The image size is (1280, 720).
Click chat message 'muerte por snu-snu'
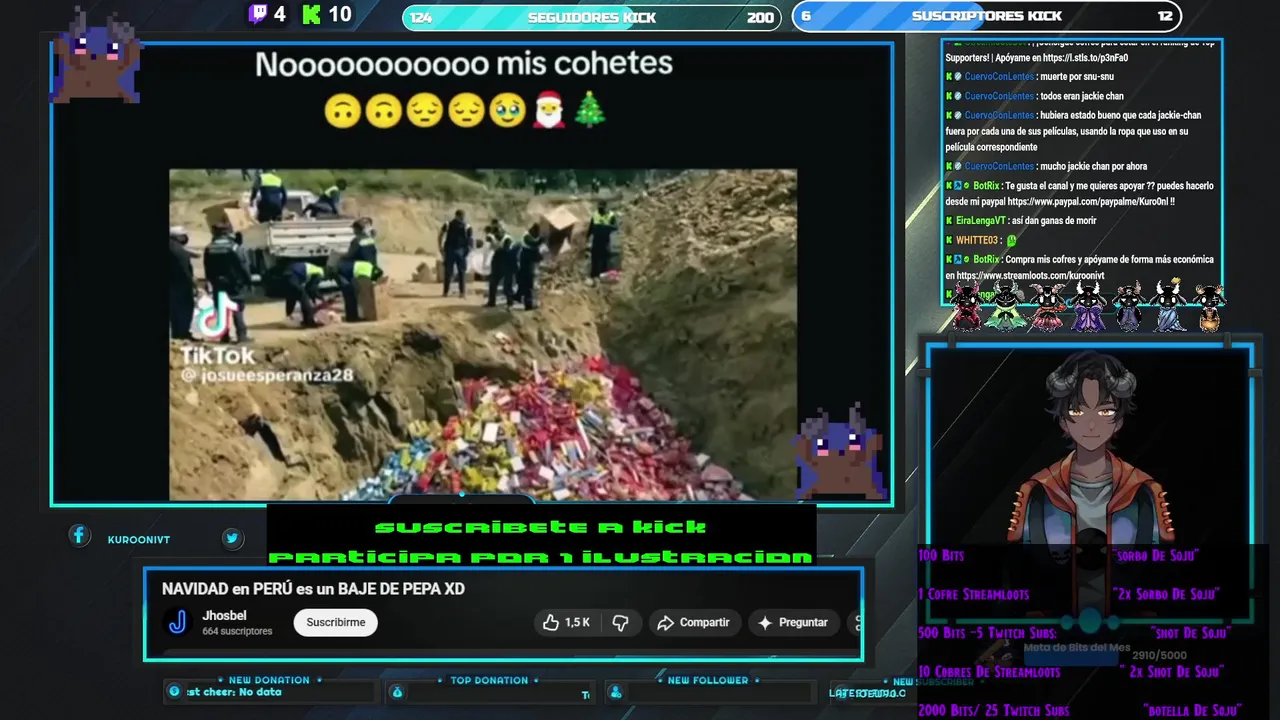[1076, 77]
